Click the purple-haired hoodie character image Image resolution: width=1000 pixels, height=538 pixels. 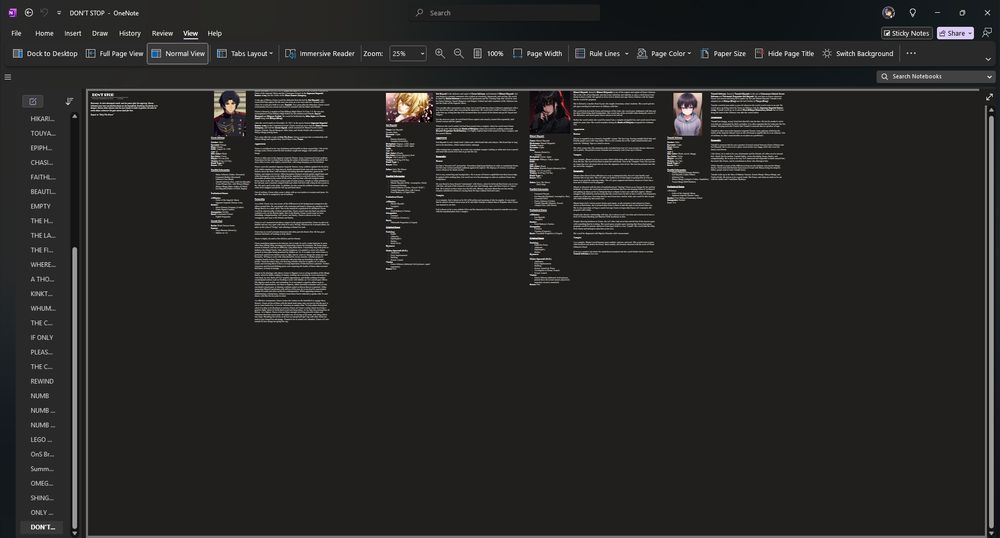point(688,114)
